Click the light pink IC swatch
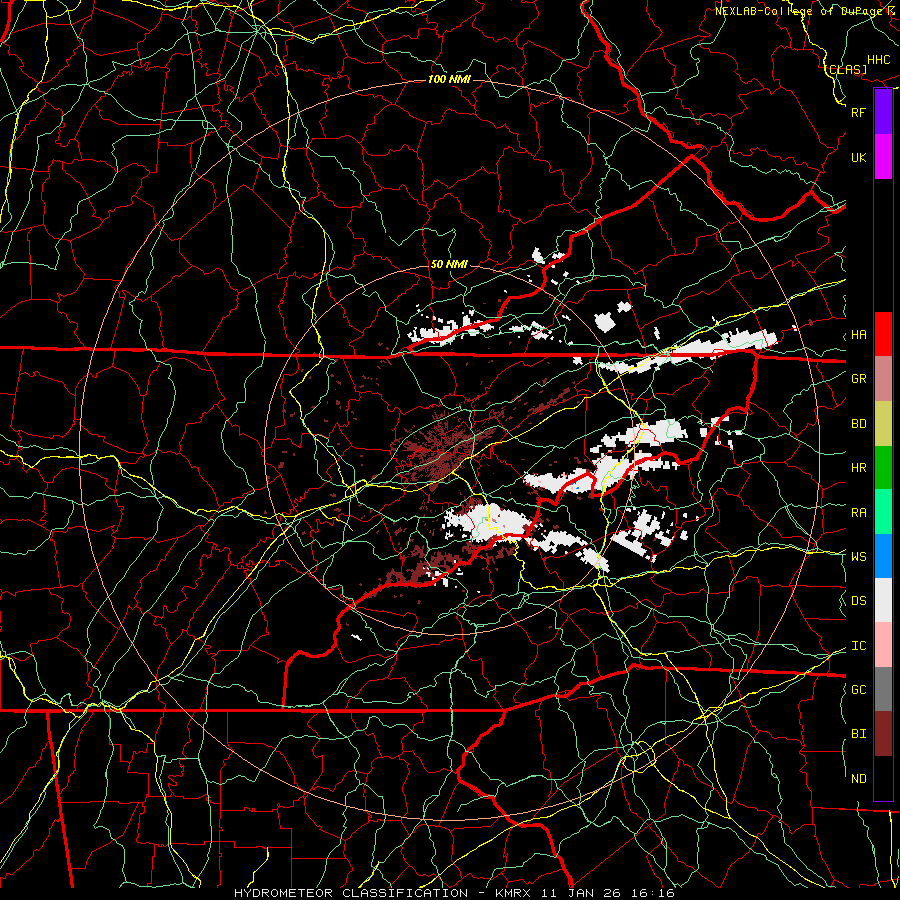The width and height of the screenshot is (900, 900). (883, 645)
